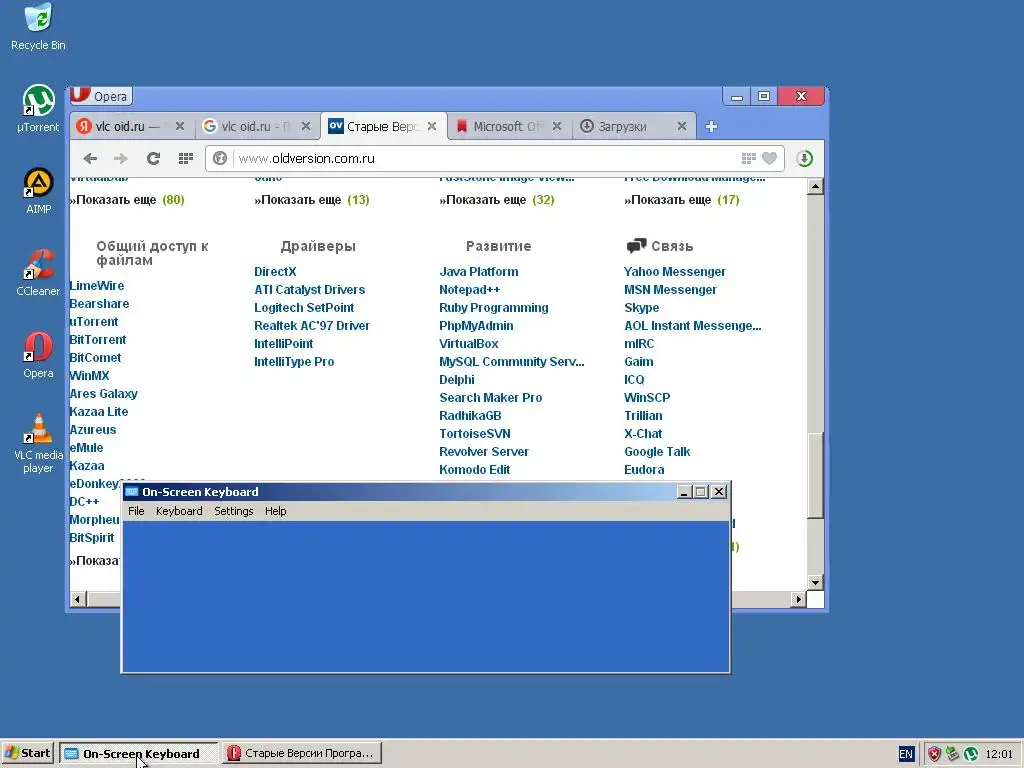Open the Settings menu in On-Screen Keyboard
1024x768 pixels.
pyautogui.click(x=233, y=511)
